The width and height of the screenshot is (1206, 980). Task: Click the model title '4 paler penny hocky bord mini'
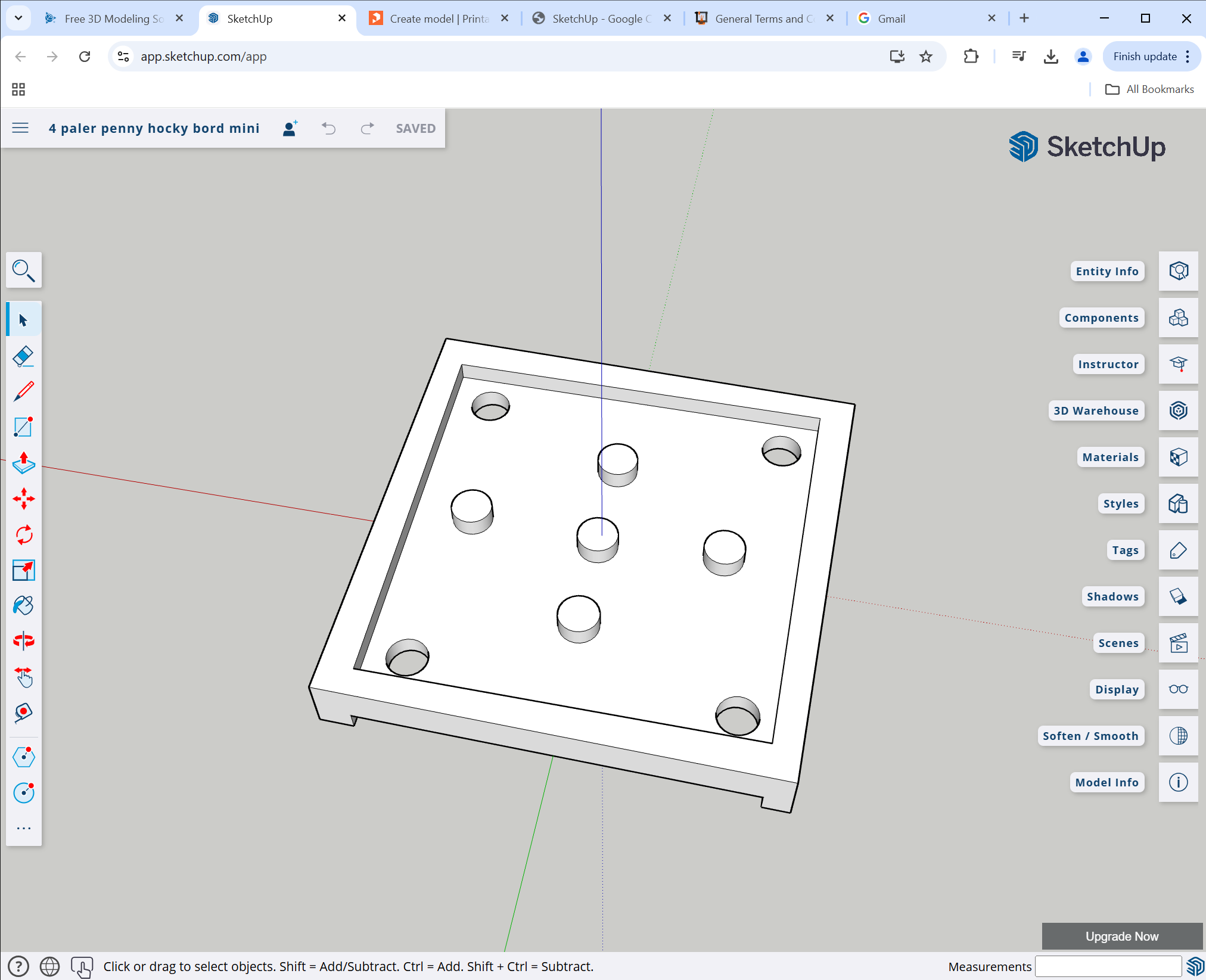[154, 128]
